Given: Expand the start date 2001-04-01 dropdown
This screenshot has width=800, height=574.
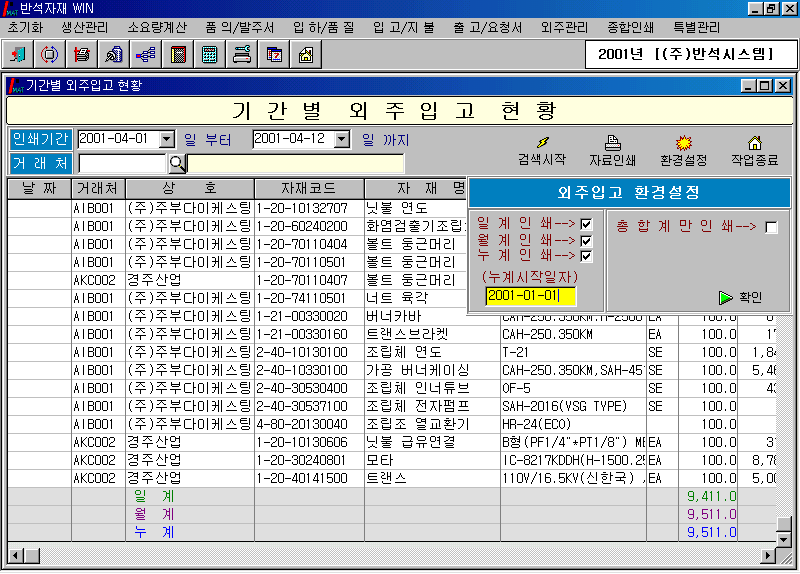Looking at the screenshot, I should [167, 140].
